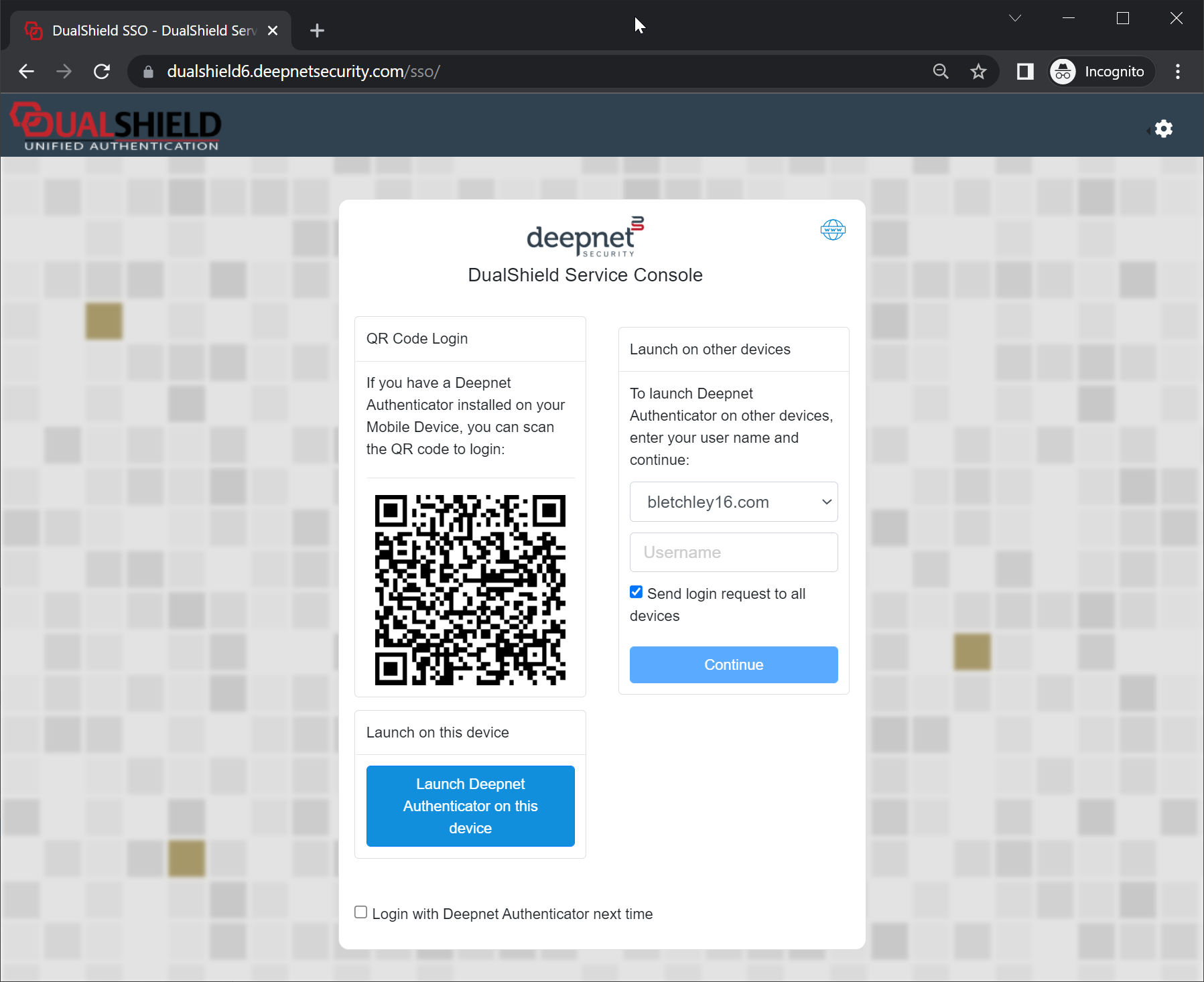Click the DualShield Unified Authentication logo
The image size is (1204, 982).
115,126
